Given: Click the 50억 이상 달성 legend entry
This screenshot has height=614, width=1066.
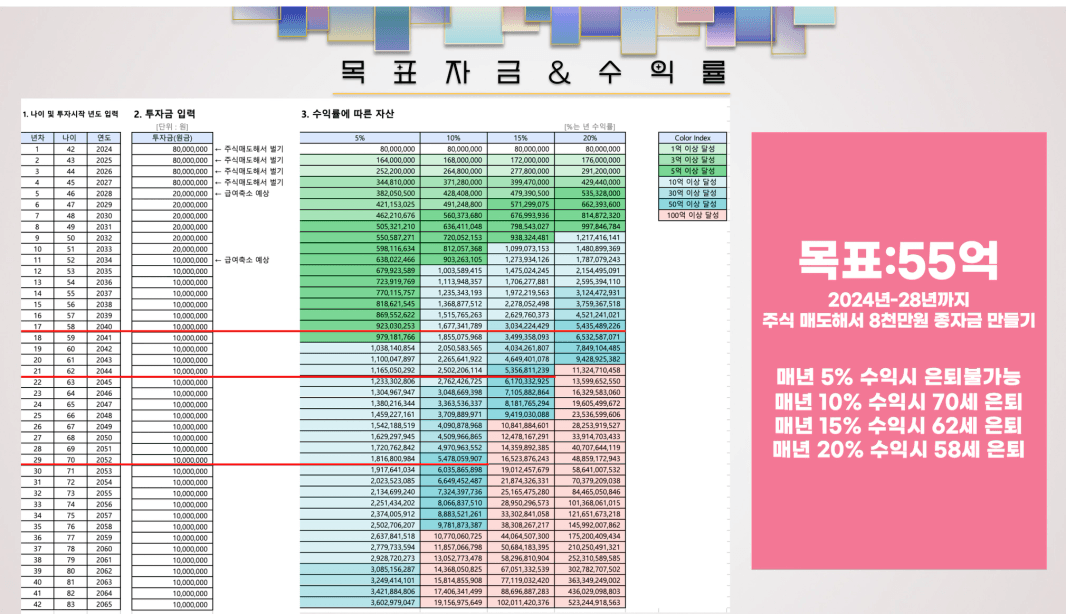Looking at the screenshot, I should (x=693, y=203).
